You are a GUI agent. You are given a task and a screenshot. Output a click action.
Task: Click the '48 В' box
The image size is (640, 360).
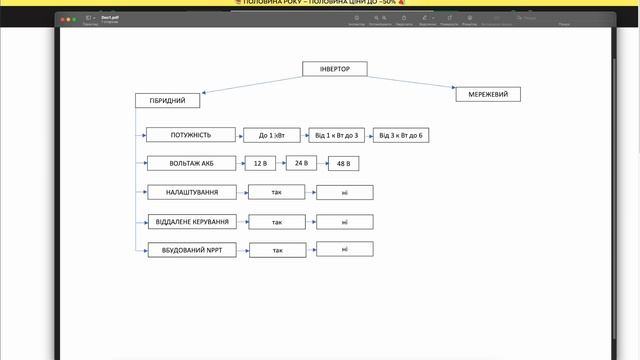(343, 163)
